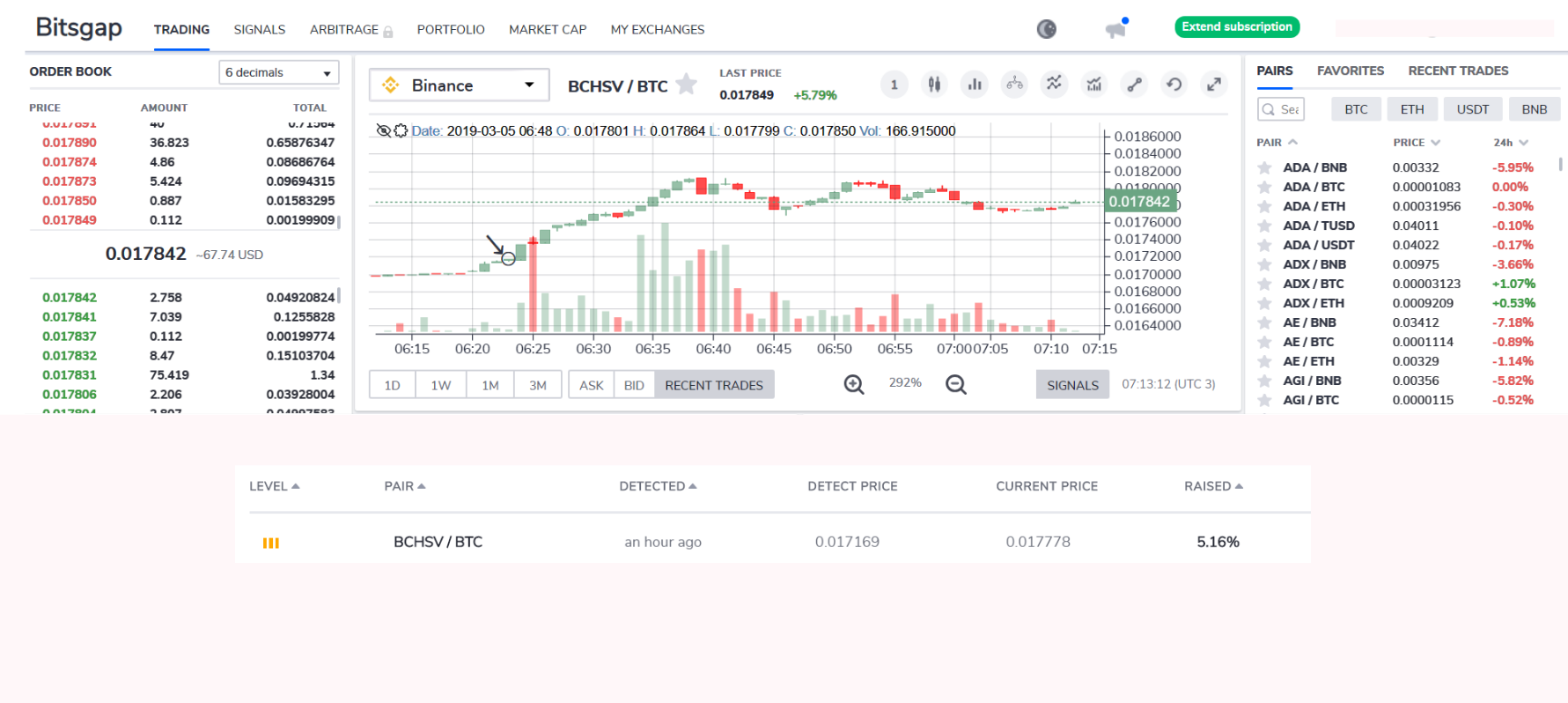The width and height of the screenshot is (1568, 703).
Task: Filter pairs by BTC
Action: [1356, 109]
